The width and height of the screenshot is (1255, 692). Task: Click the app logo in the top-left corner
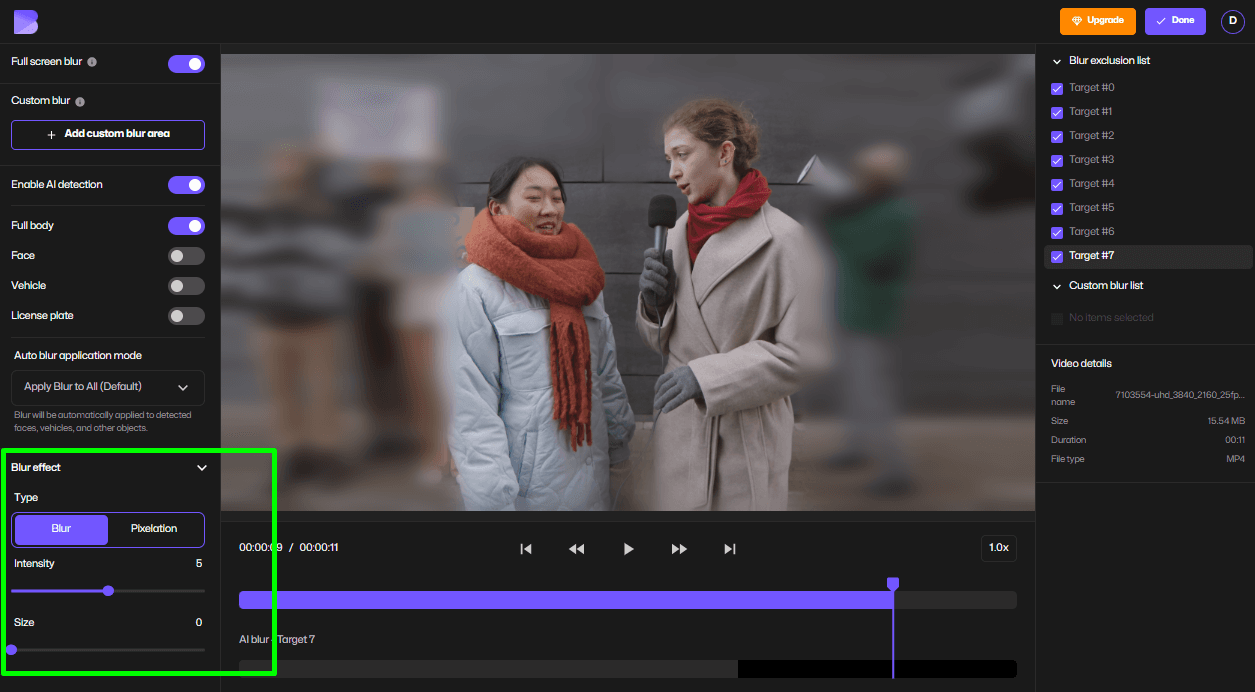click(x=26, y=21)
